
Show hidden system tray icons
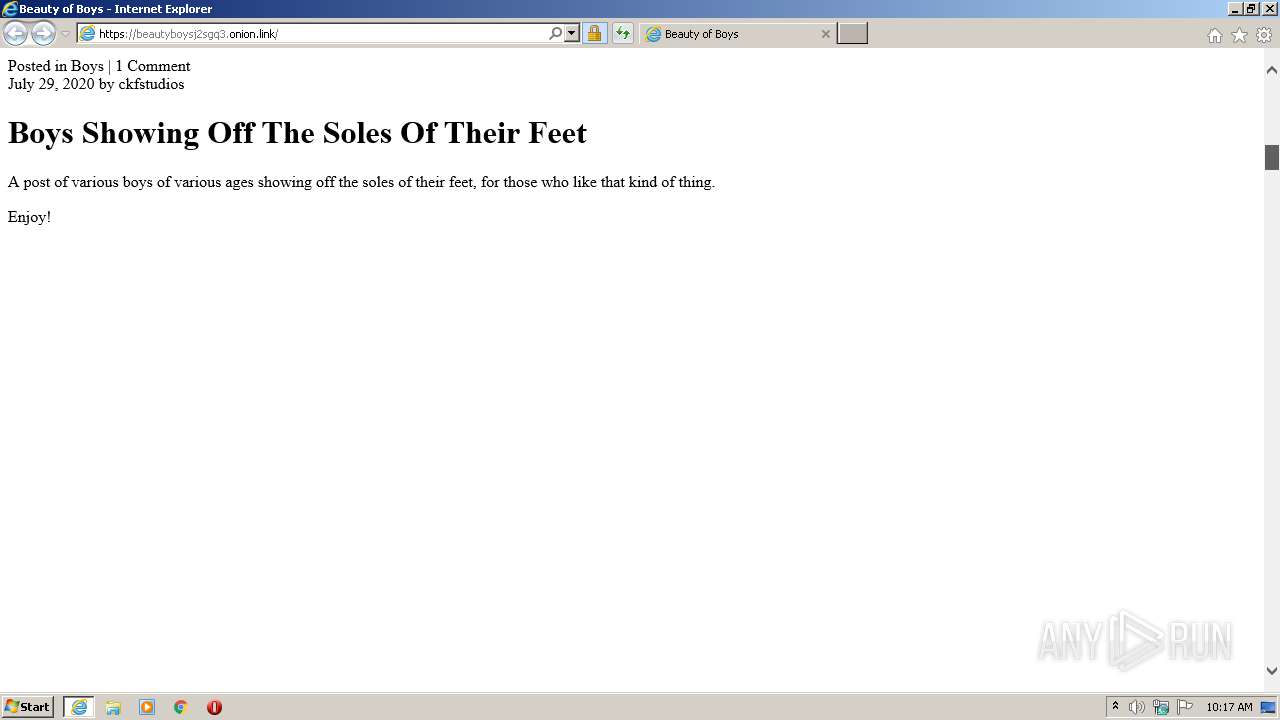point(1115,707)
